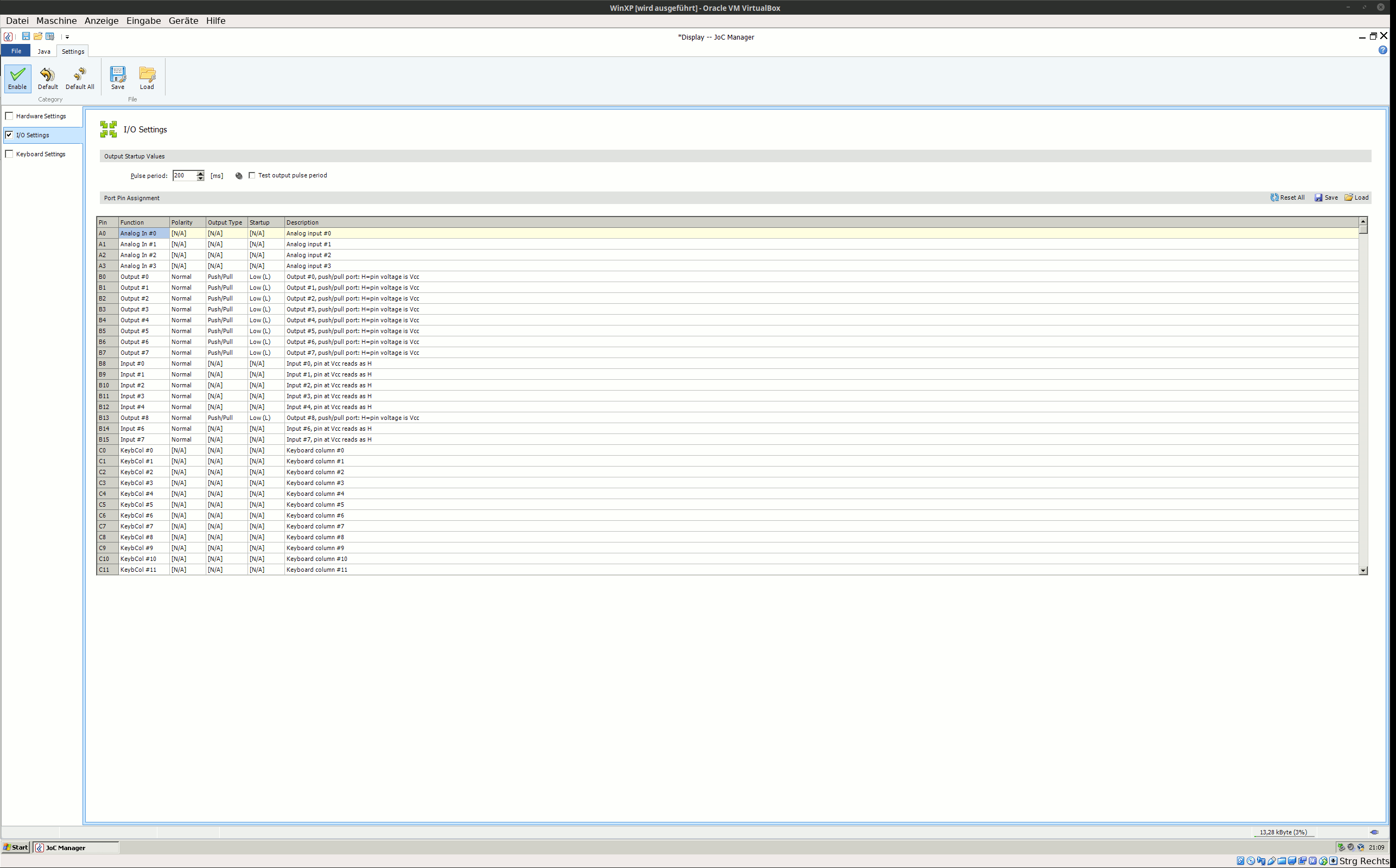Image resolution: width=1396 pixels, height=868 pixels.
Task: Click the Pulse period input field
Action: pyautogui.click(x=185, y=176)
